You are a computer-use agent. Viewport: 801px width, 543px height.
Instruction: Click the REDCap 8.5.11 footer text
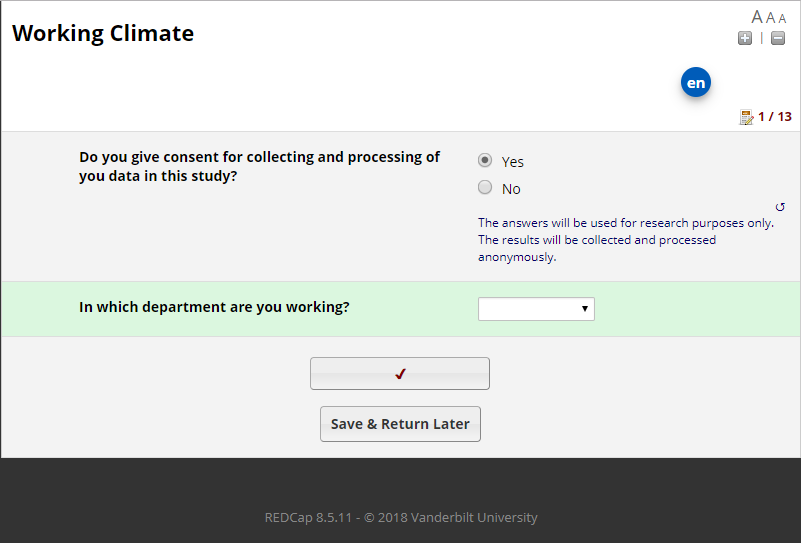[401, 517]
